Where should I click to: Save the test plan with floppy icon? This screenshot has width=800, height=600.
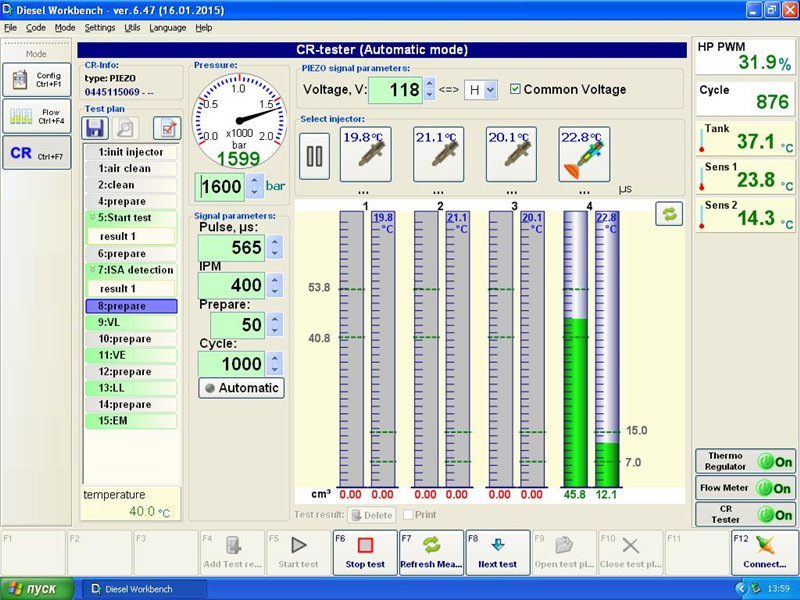[x=95, y=128]
